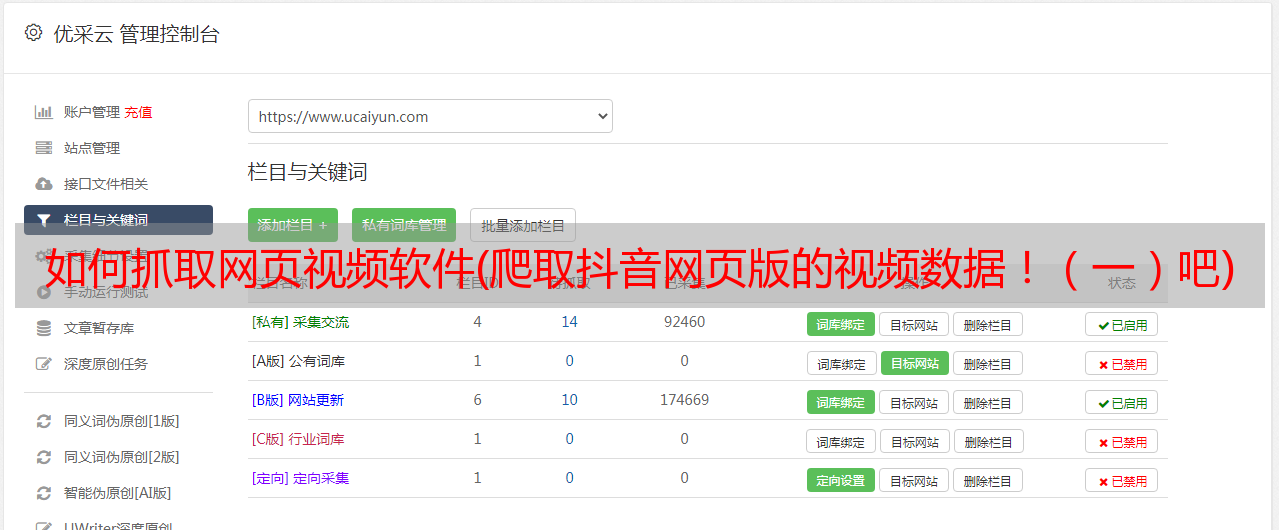This screenshot has height=530, width=1279.
Task: Click 目标网站 for 定向采集
Action: [x=915, y=480]
